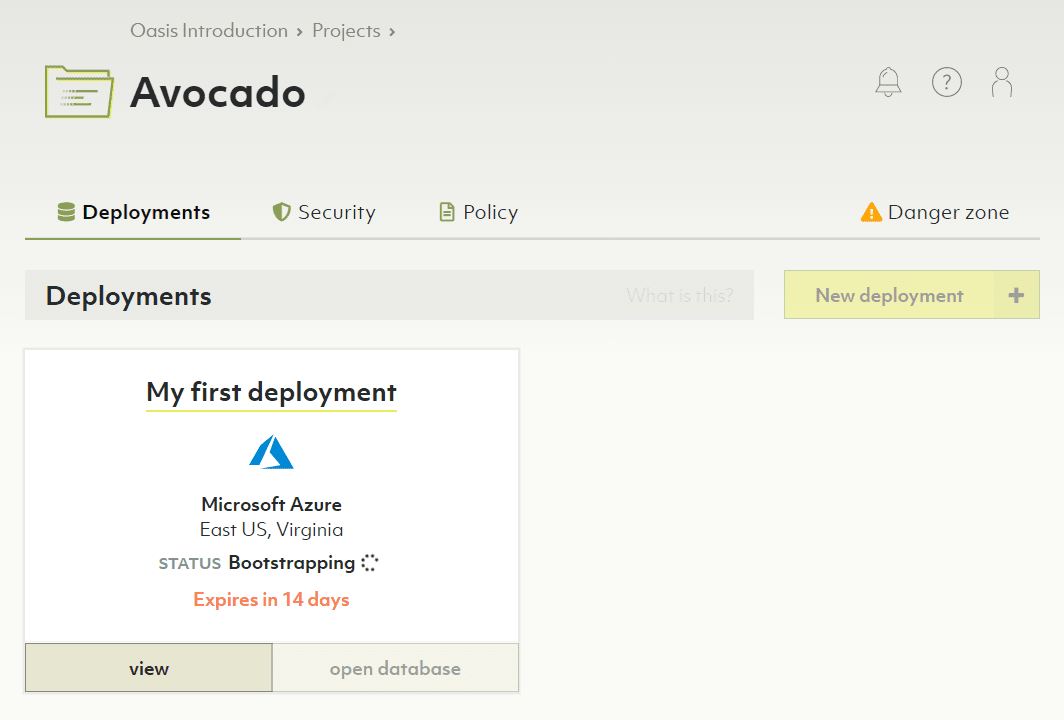Image resolution: width=1064 pixels, height=720 pixels.
Task: Click the New deployment button
Action: [890, 295]
